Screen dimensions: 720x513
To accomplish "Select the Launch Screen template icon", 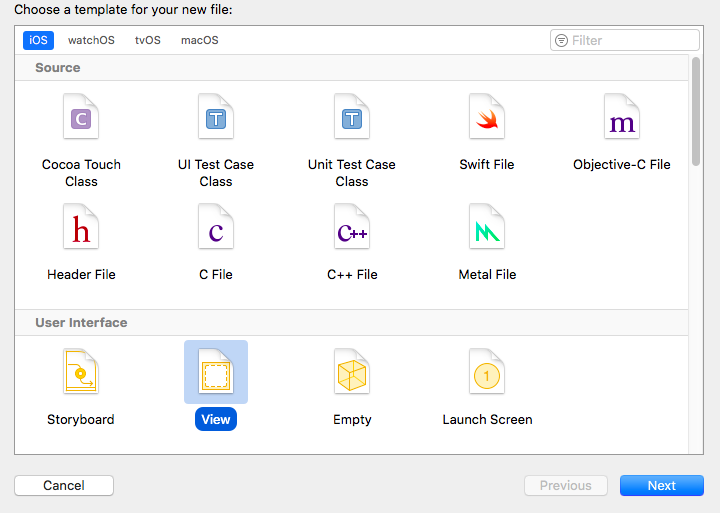I will pos(487,373).
